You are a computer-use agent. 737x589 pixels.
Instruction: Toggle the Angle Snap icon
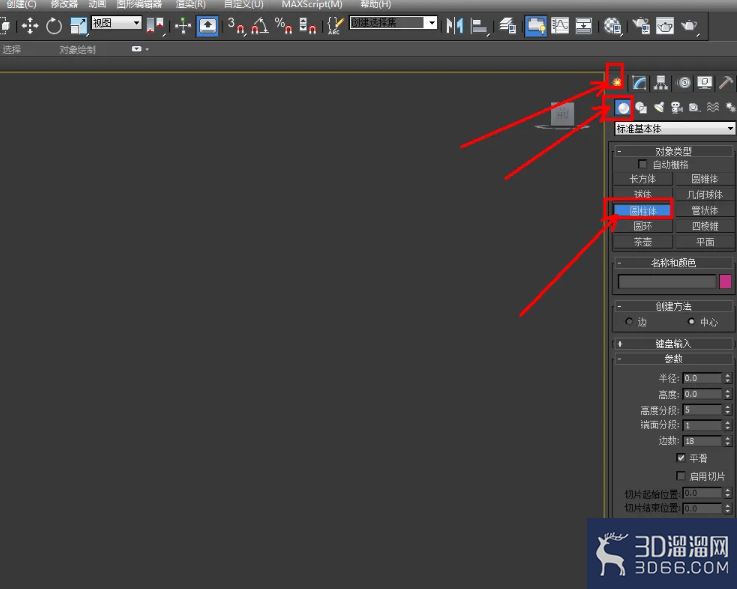pos(259,25)
